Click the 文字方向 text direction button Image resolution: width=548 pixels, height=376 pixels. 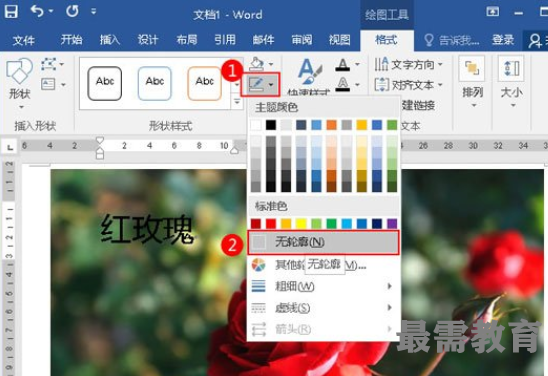click(409, 64)
